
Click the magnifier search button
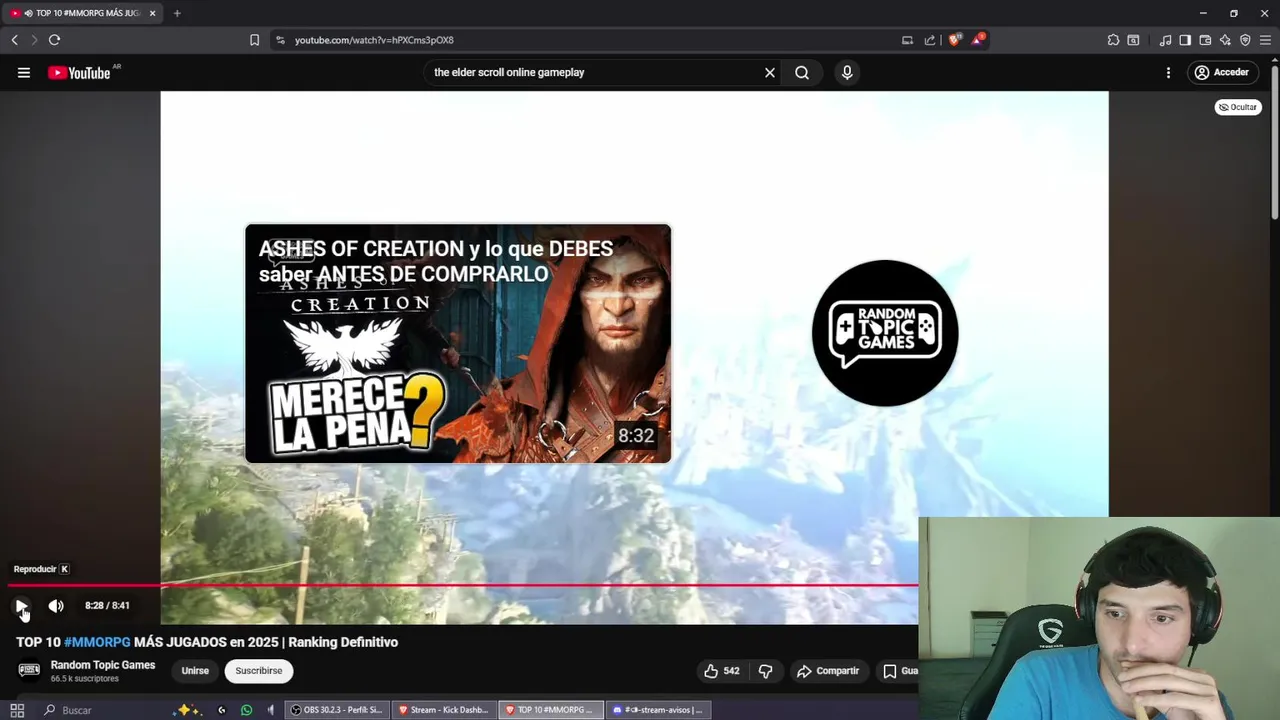tap(802, 72)
